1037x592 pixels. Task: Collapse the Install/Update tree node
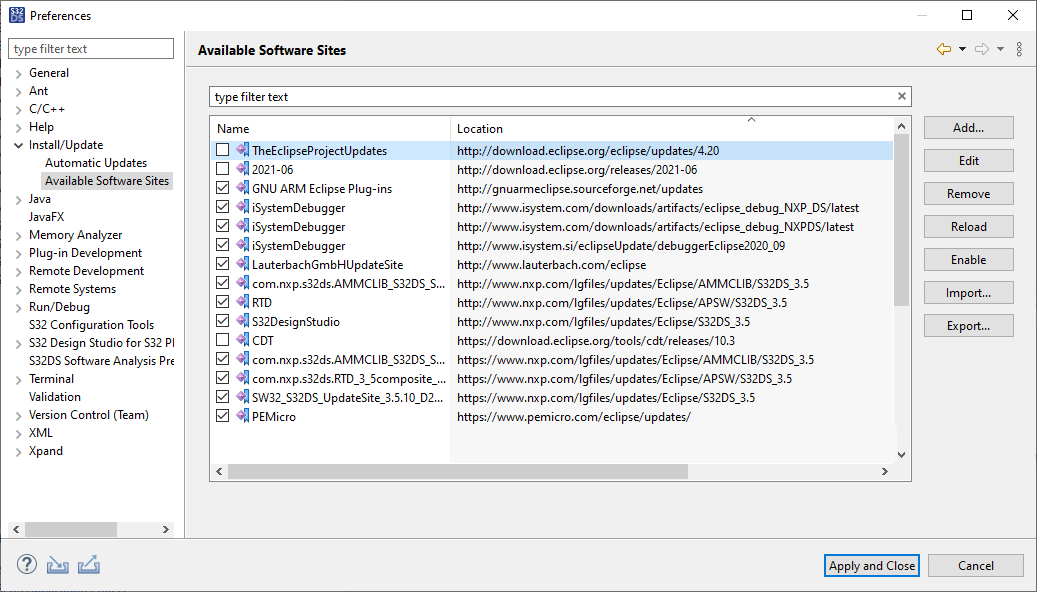click(x=19, y=144)
